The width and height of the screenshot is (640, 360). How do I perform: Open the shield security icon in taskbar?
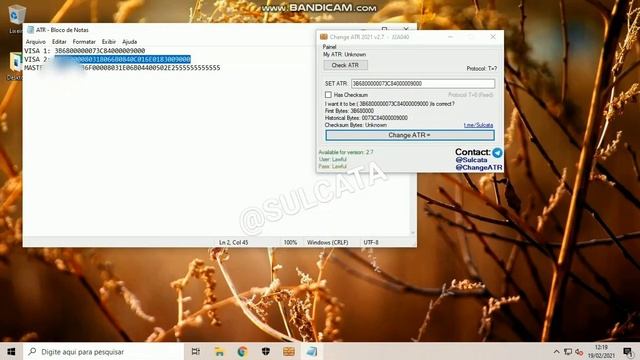[266, 351]
